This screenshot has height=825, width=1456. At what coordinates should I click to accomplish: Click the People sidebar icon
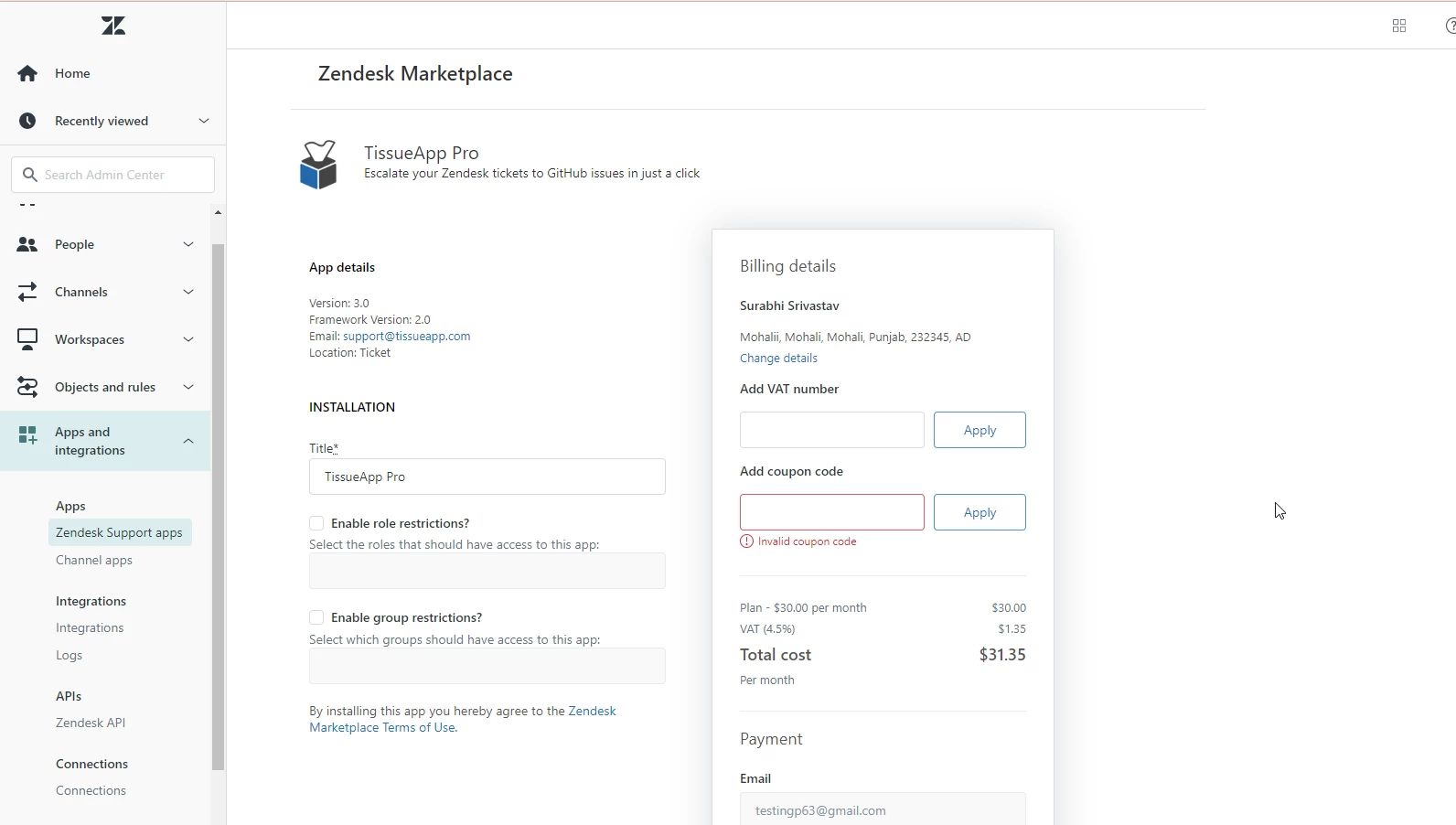point(27,244)
